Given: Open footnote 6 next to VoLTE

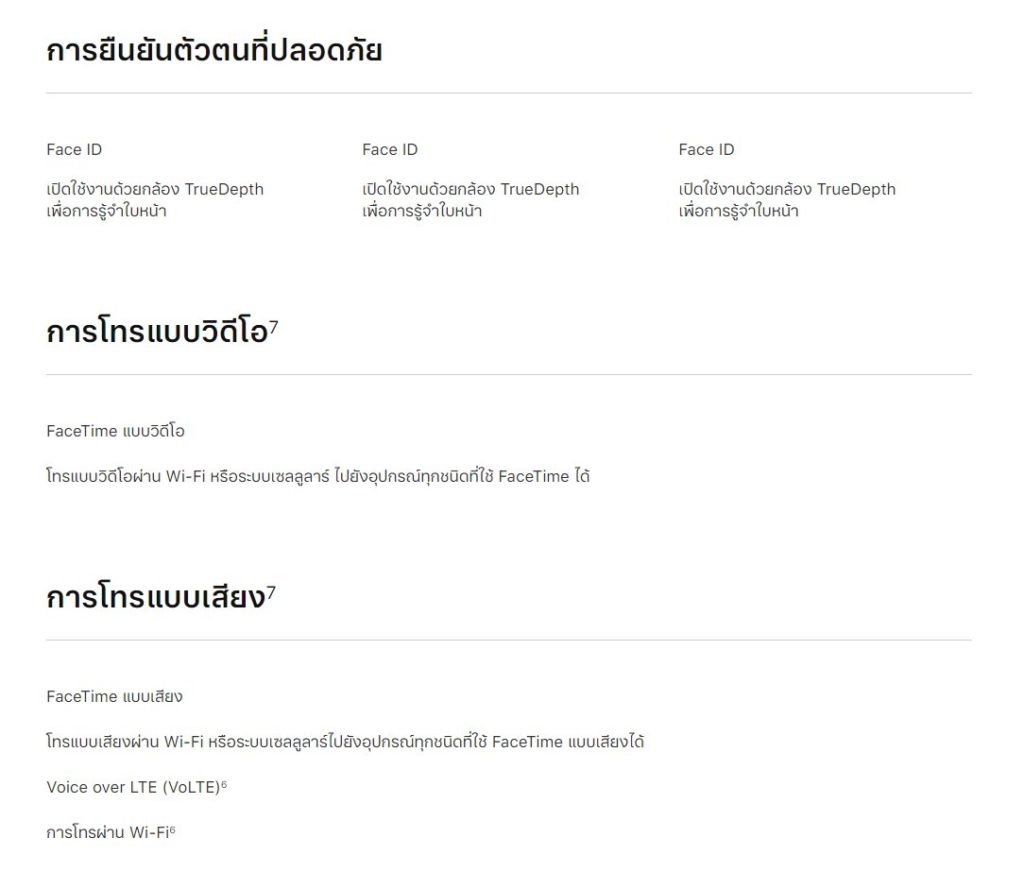Looking at the screenshot, I should click(x=224, y=784).
